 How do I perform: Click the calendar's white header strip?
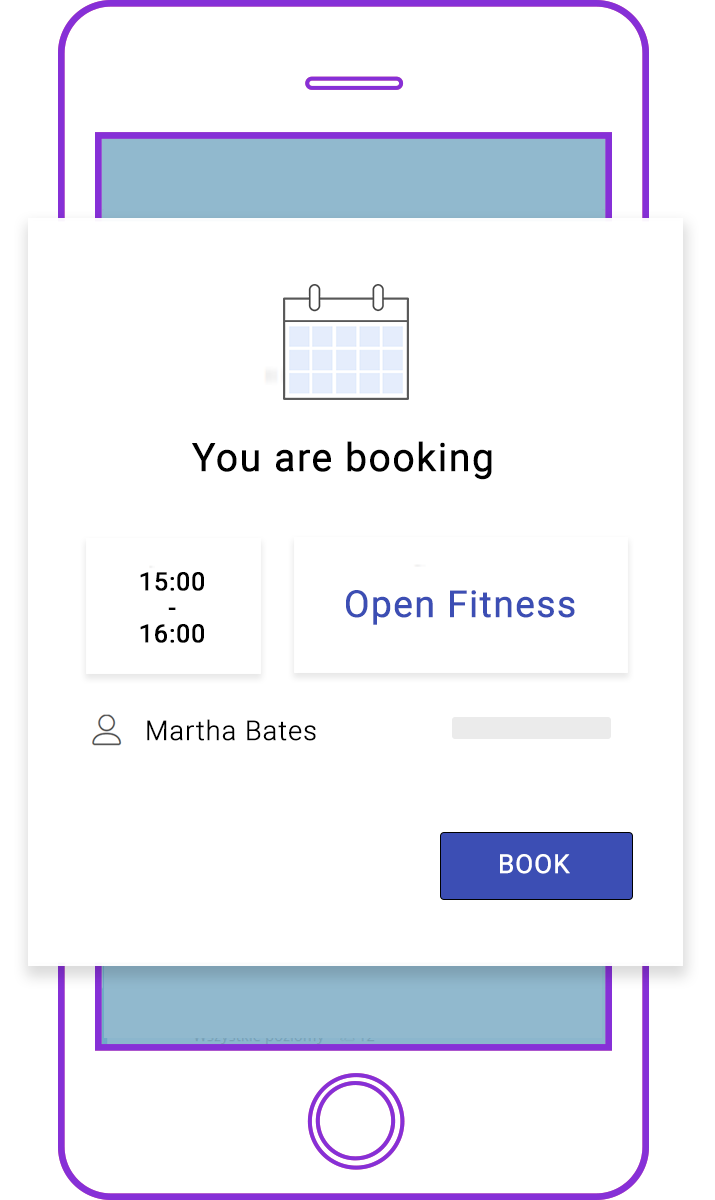pos(346,310)
